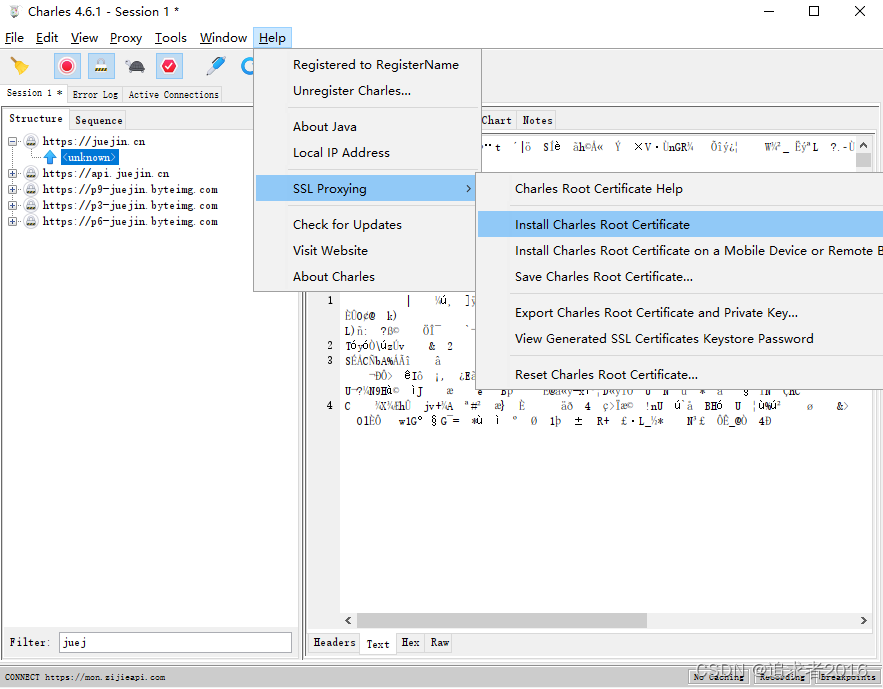This screenshot has width=883, height=689.
Task: Toggle breakpoints red hexagon icon
Action: tap(169, 66)
